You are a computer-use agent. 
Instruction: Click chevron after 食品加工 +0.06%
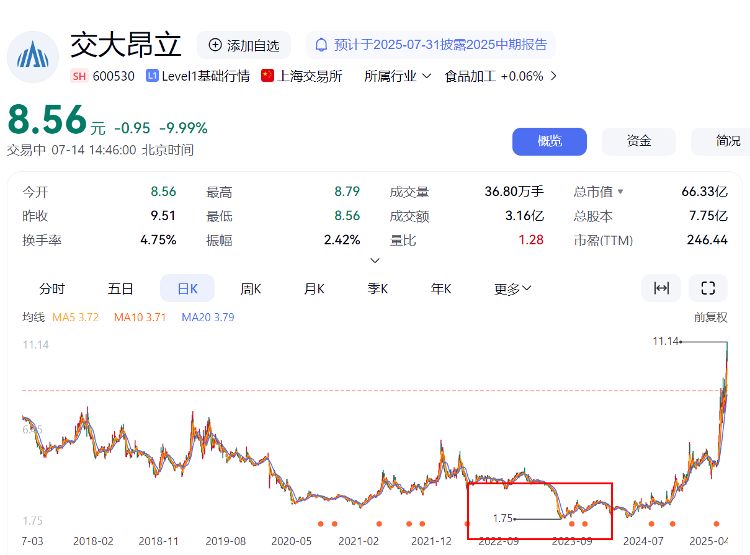click(x=553, y=76)
